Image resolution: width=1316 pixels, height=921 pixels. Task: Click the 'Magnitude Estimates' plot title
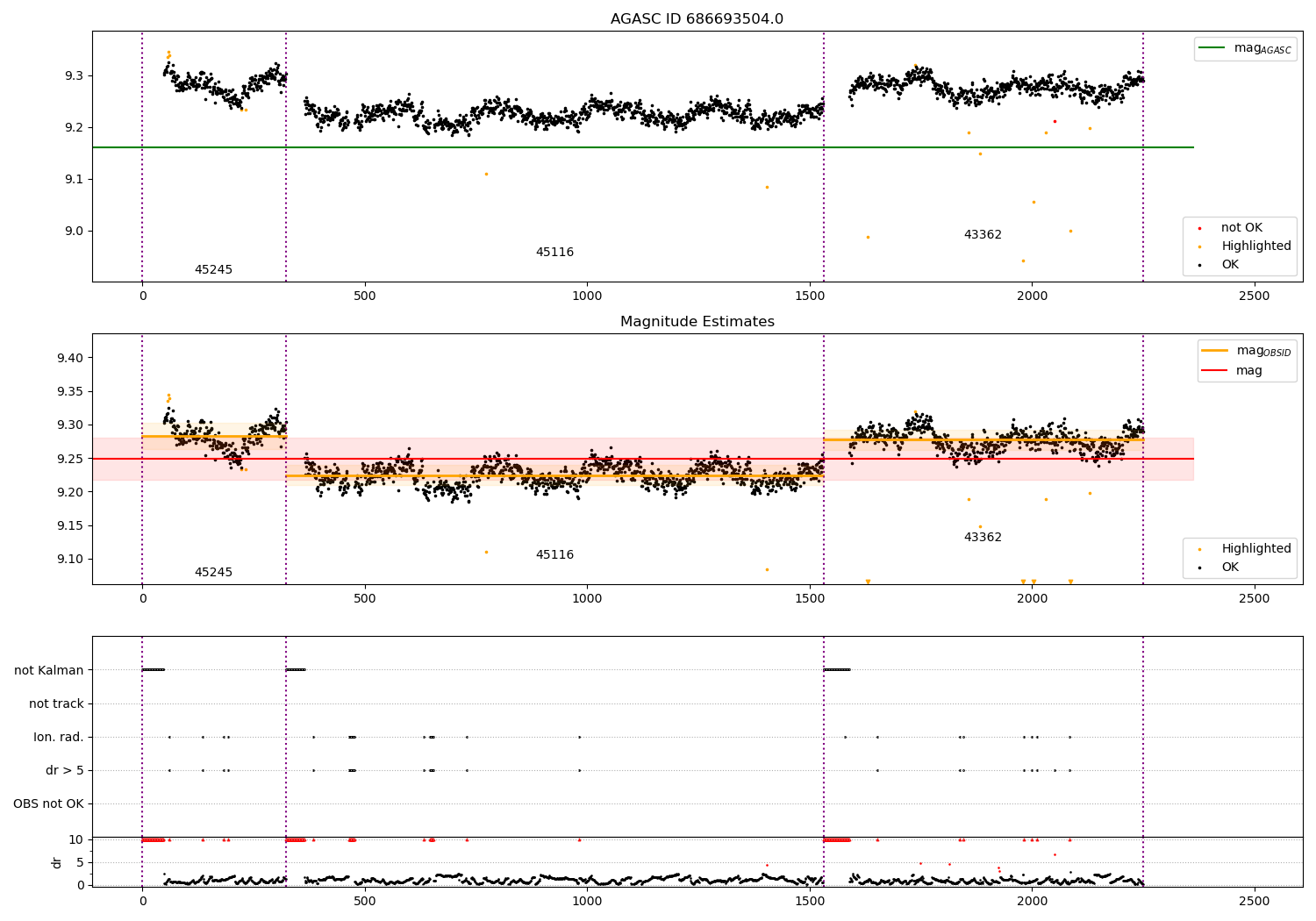coord(697,322)
